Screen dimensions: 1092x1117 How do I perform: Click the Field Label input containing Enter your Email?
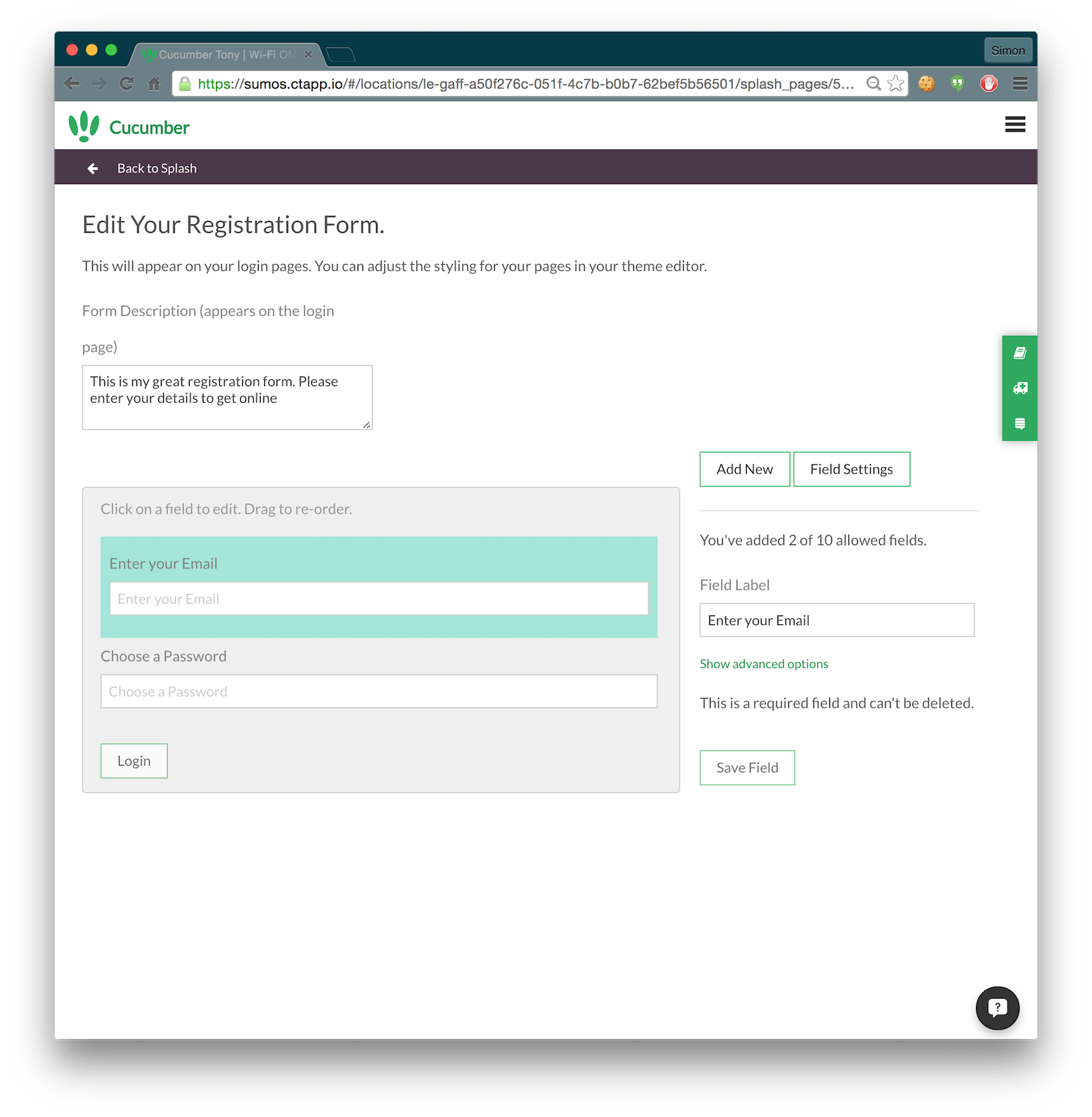pyautogui.click(x=837, y=620)
